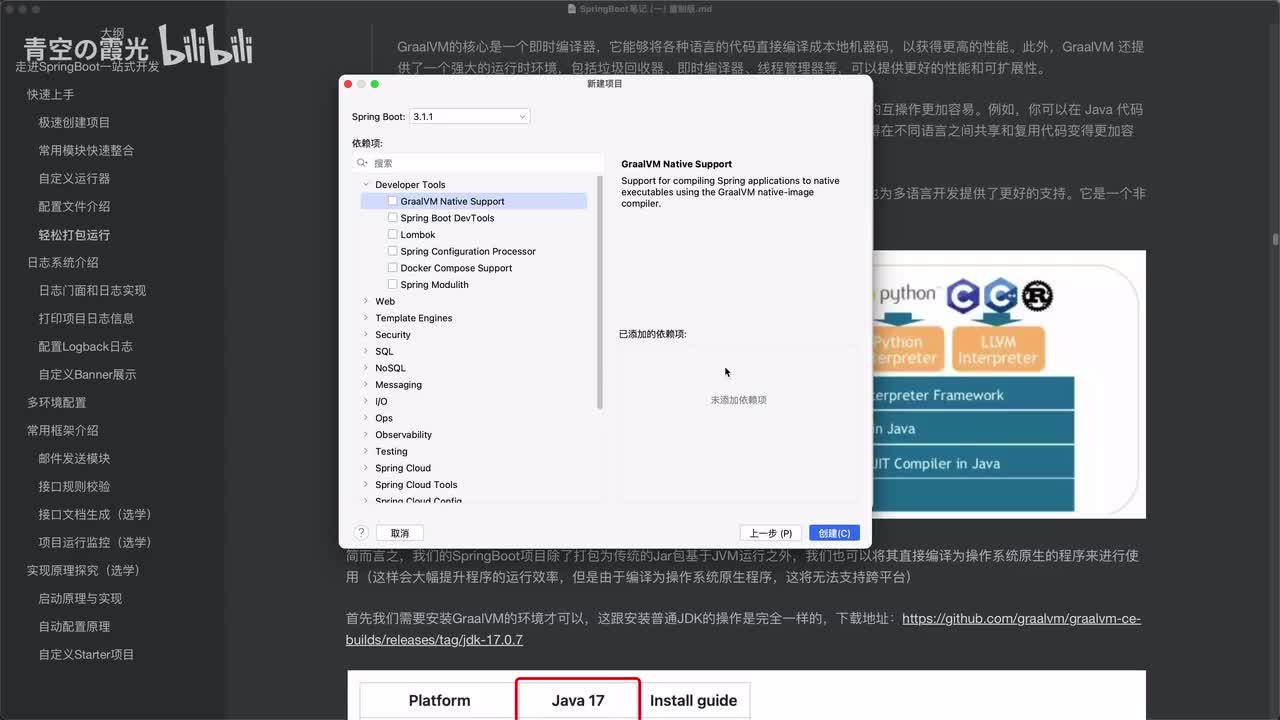Jump to 极速创建项目 outline entry
The width and height of the screenshot is (1280, 720).
tap(74, 122)
